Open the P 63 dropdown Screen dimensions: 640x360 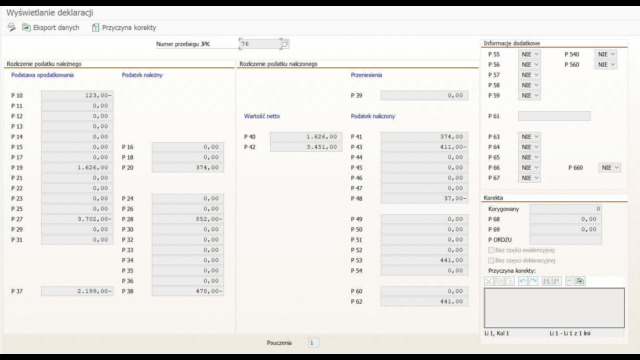tap(529, 137)
